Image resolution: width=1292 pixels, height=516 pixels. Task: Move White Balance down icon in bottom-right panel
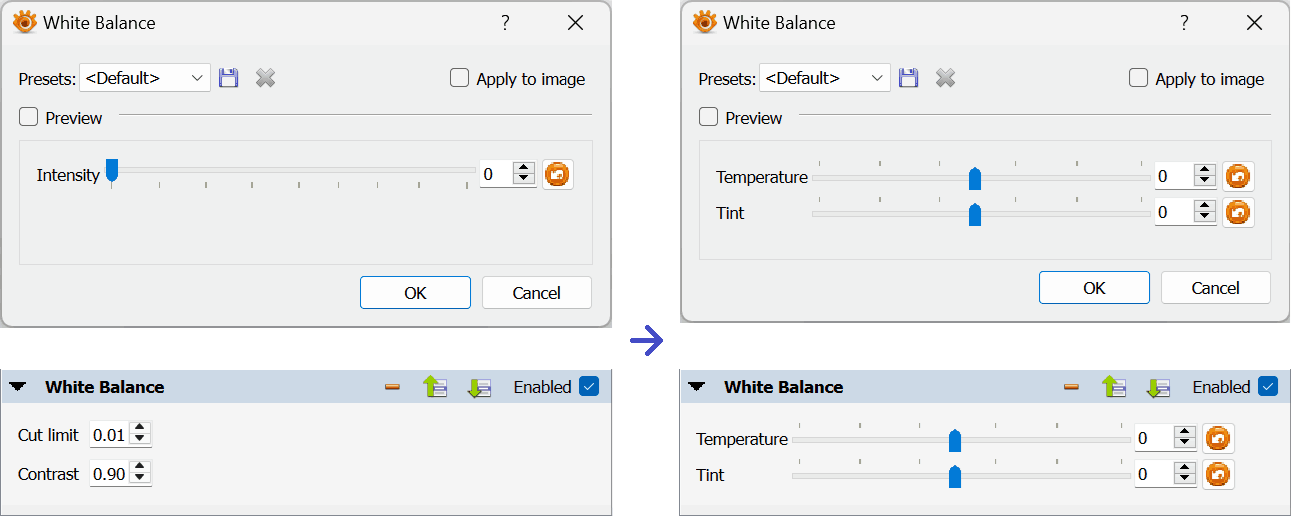click(1158, 387)
